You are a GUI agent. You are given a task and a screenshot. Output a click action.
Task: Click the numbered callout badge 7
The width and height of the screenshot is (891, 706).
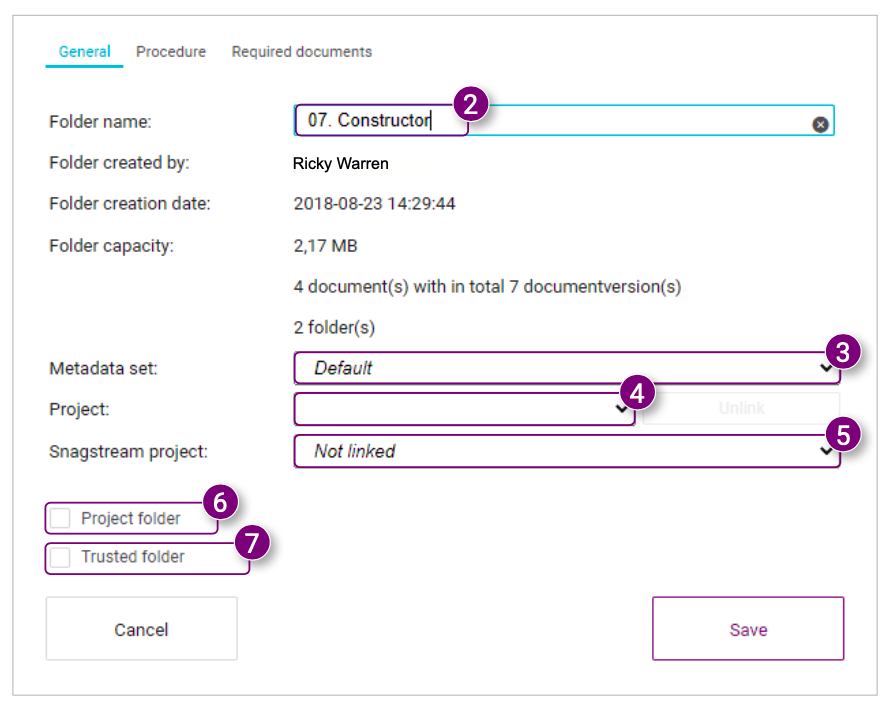pos(253,543)
